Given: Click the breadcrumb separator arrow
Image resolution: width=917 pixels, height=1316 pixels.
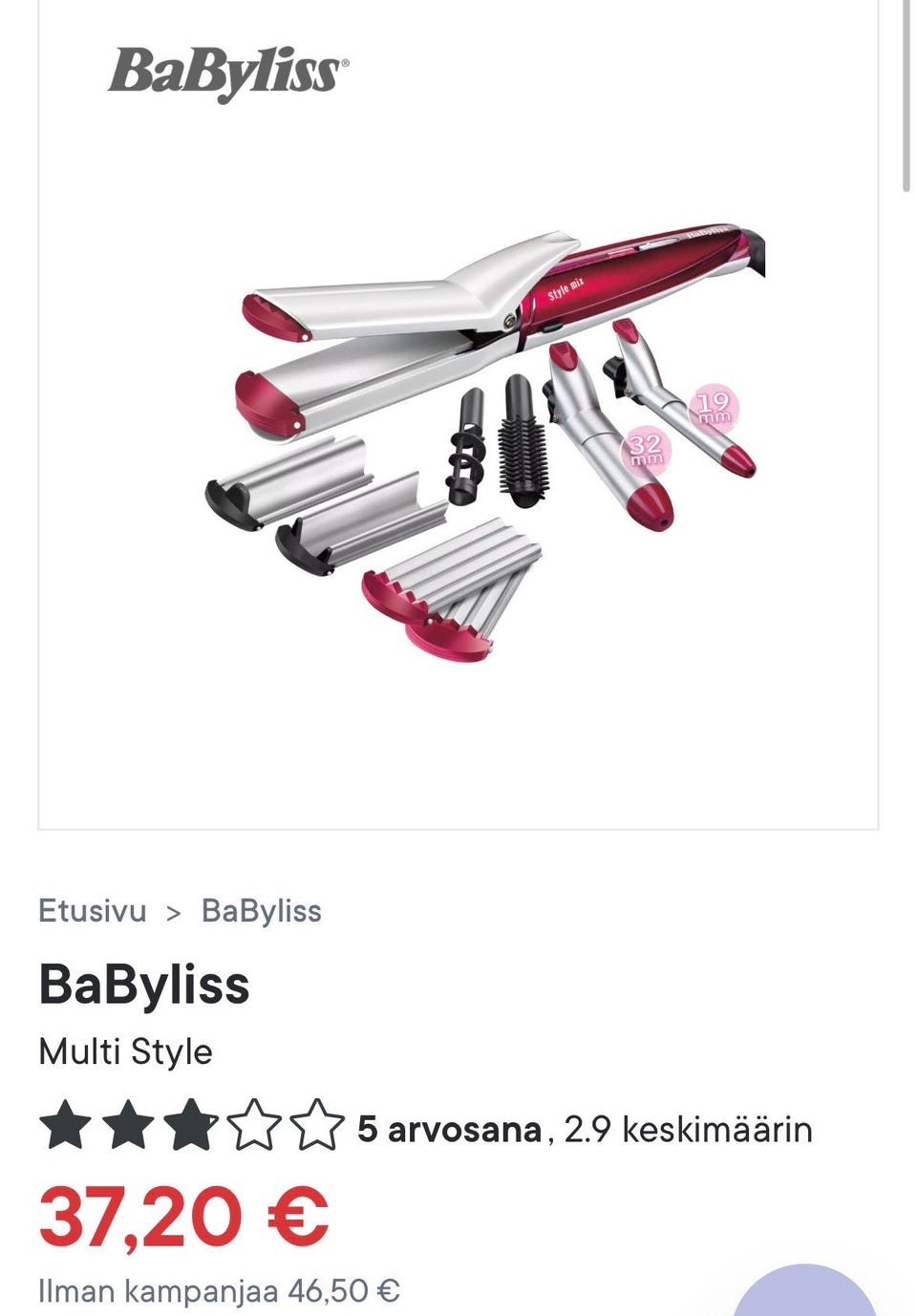Looking at the screenshot, I should pos(174,913).
